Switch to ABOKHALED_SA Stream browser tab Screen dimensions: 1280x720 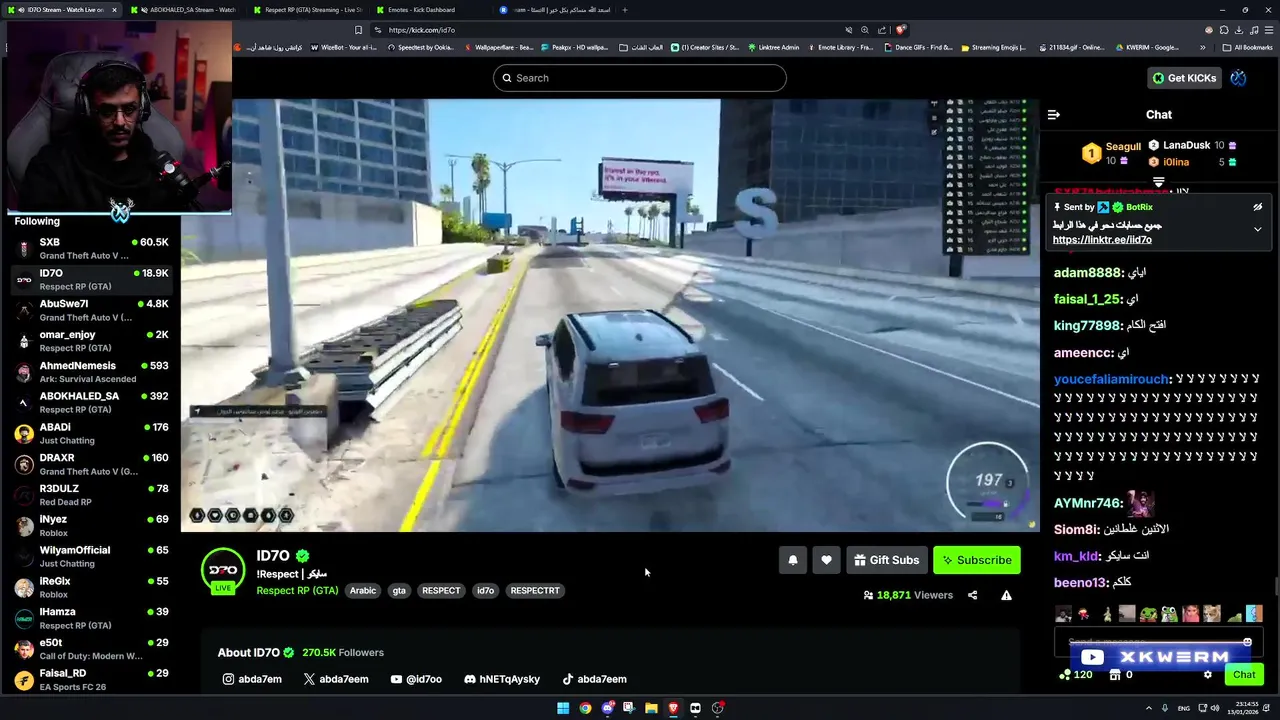coord(185,10)
